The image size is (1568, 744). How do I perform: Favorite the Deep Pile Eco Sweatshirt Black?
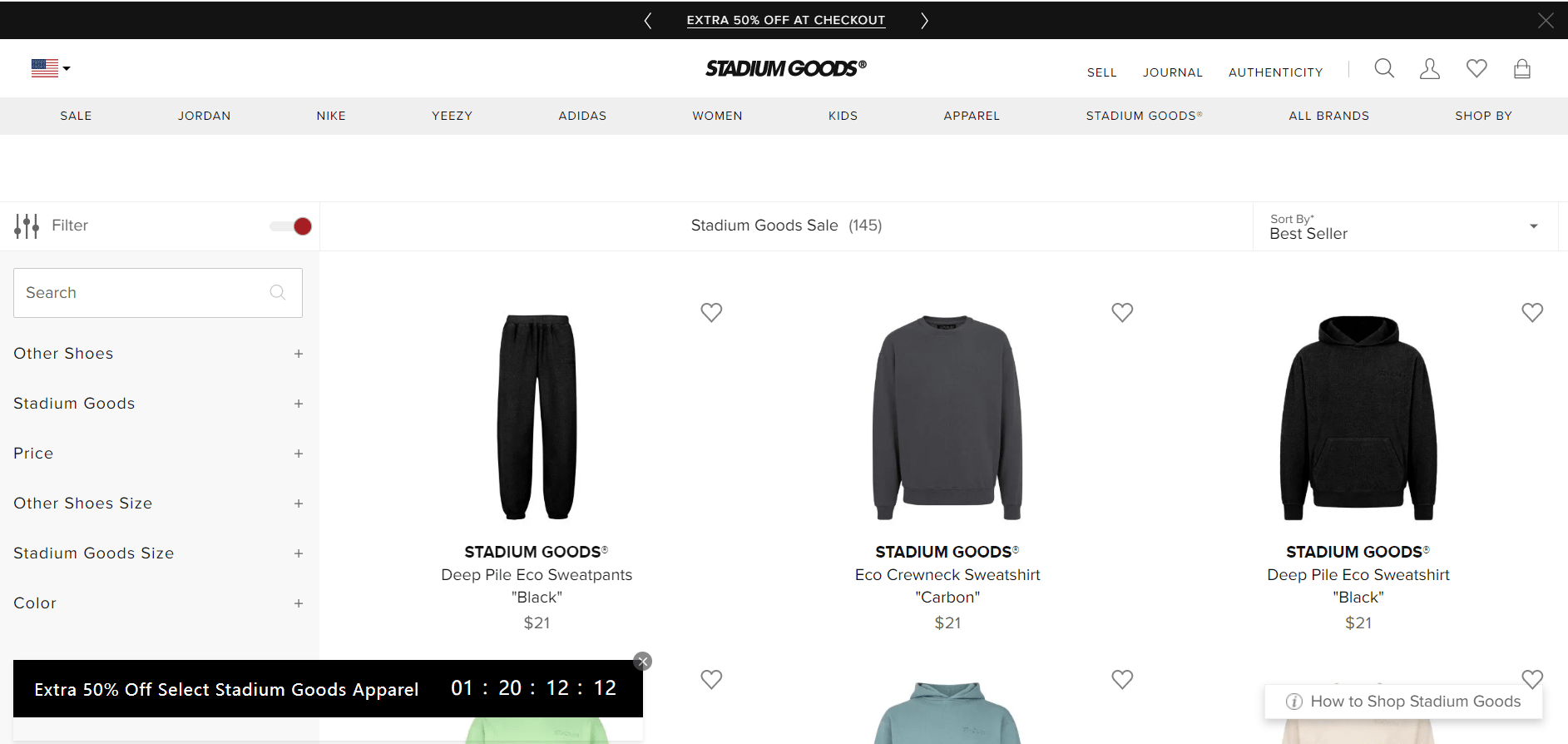[x=1532, y=312]
